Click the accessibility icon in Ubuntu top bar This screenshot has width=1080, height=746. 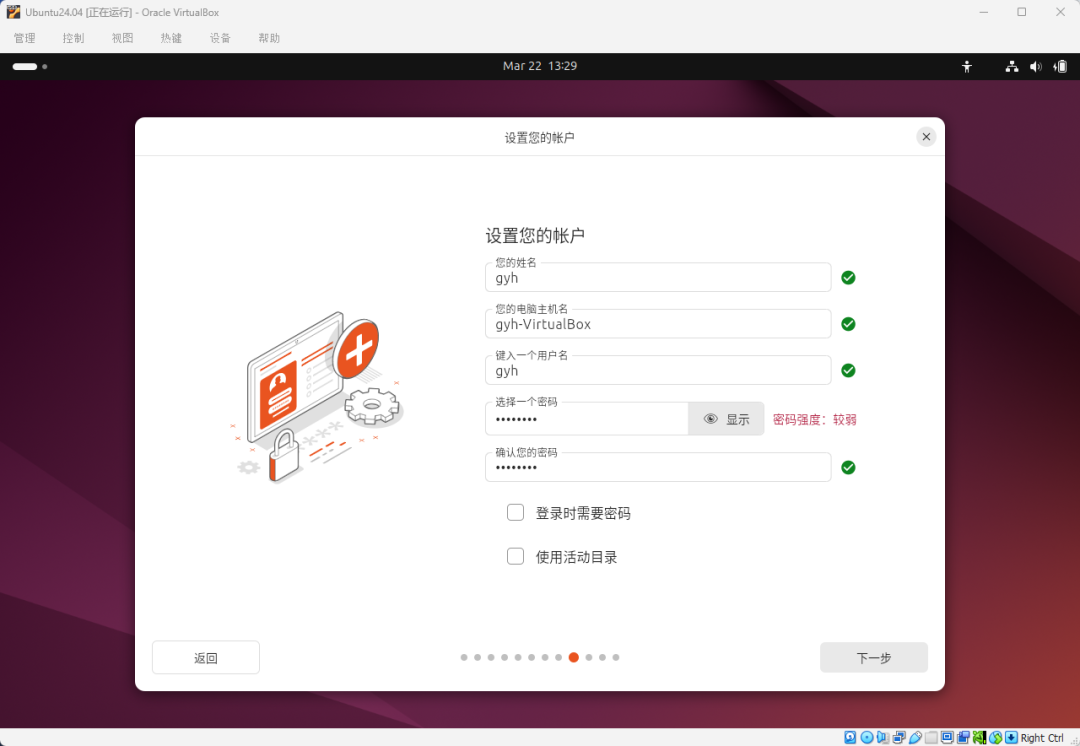point(966,66)
